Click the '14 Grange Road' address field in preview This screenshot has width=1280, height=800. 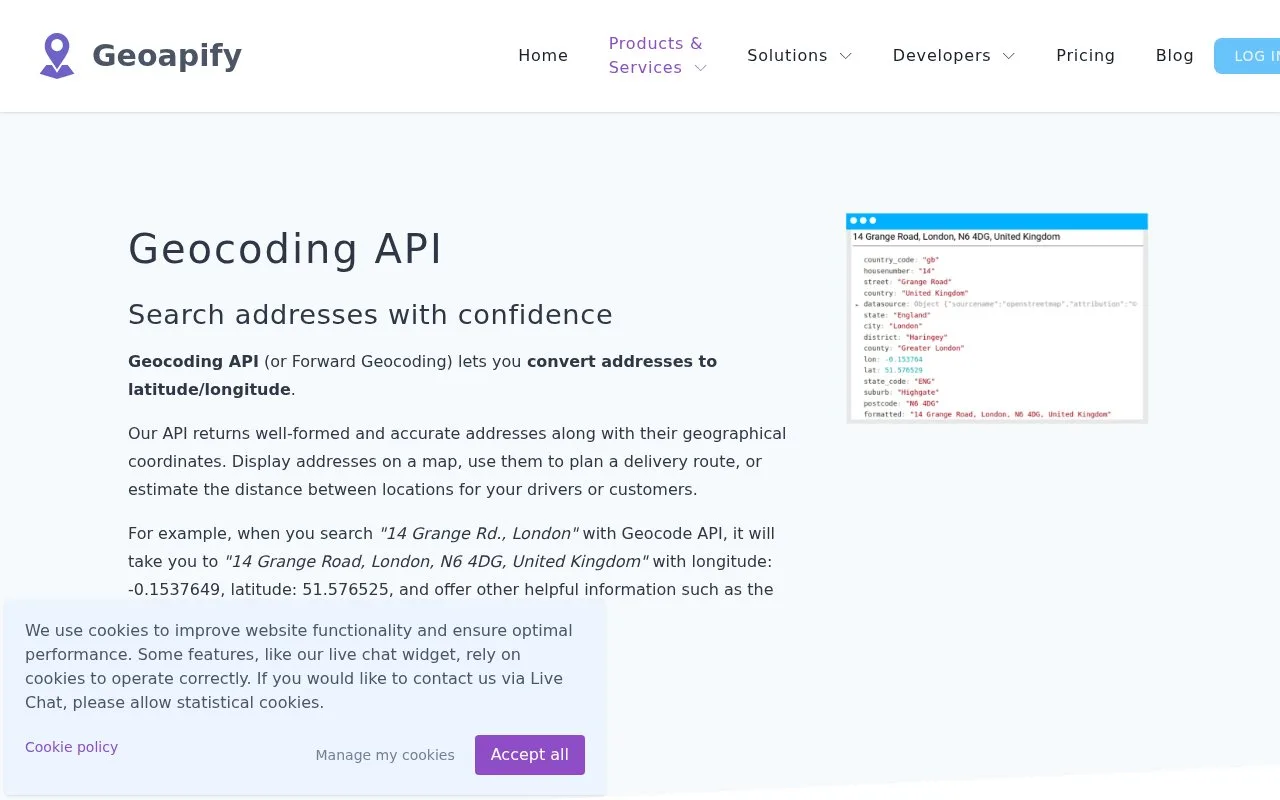[x=997, y=237]
